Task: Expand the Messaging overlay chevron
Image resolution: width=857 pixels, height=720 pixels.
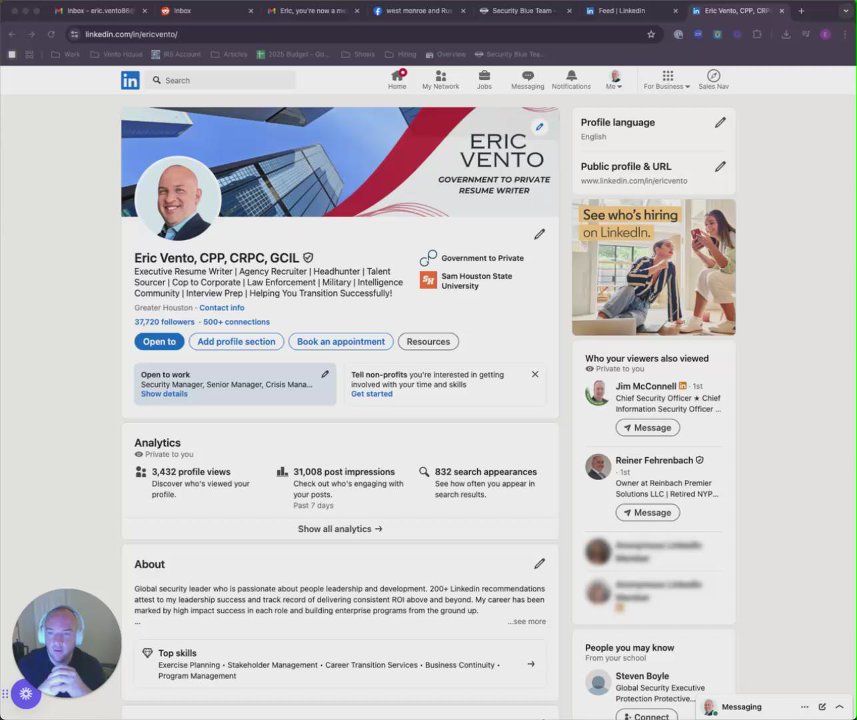Action: pos(840,707)
